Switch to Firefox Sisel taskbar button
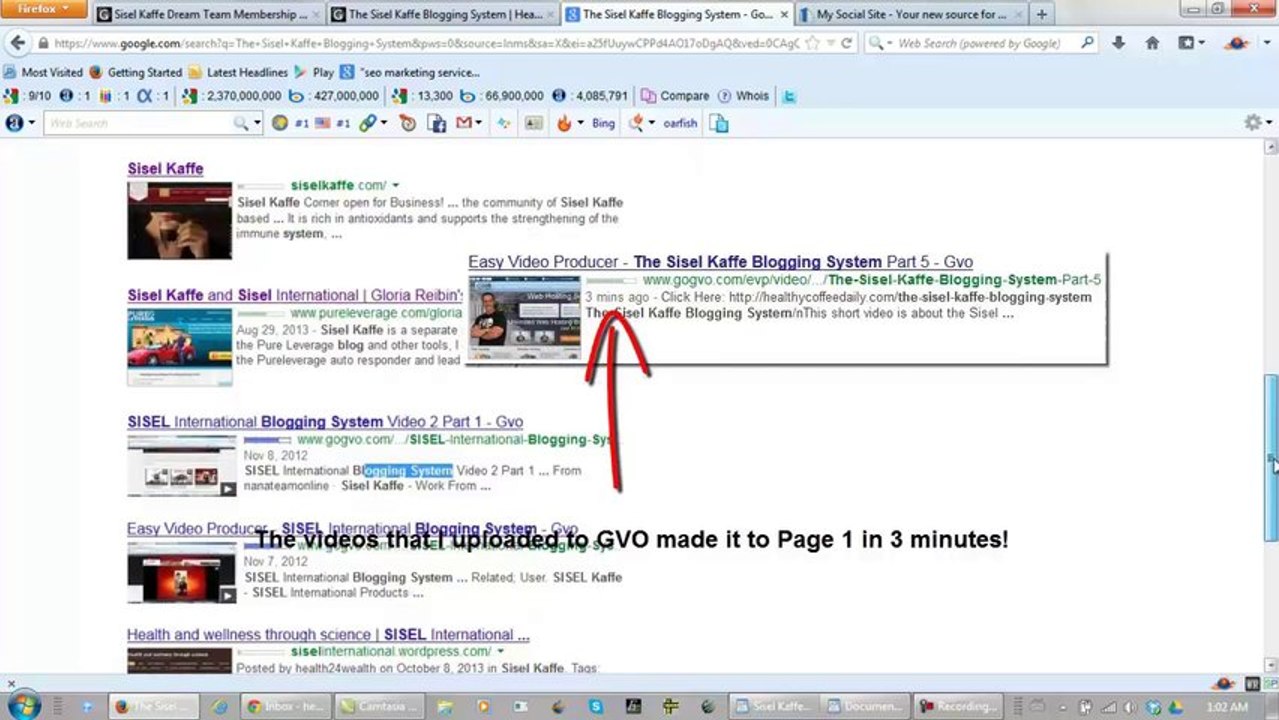The width and height of the screenshot is (1279, 720). pos(153,706)
